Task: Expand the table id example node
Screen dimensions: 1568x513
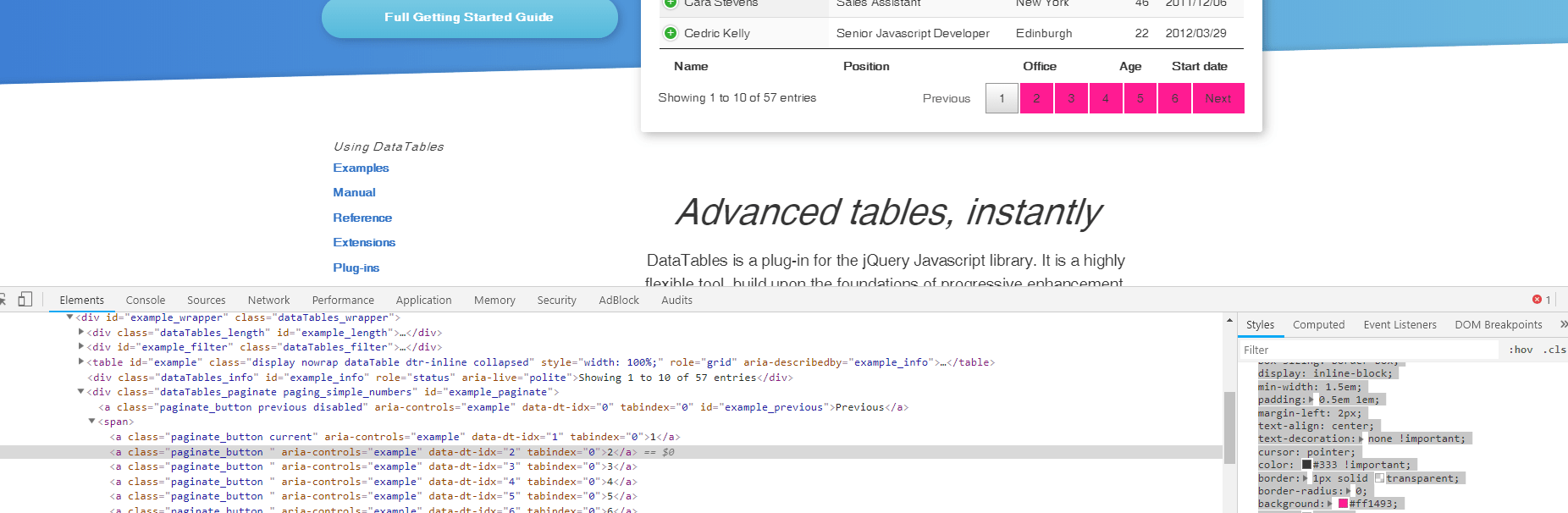Action: tap(81, 362)
